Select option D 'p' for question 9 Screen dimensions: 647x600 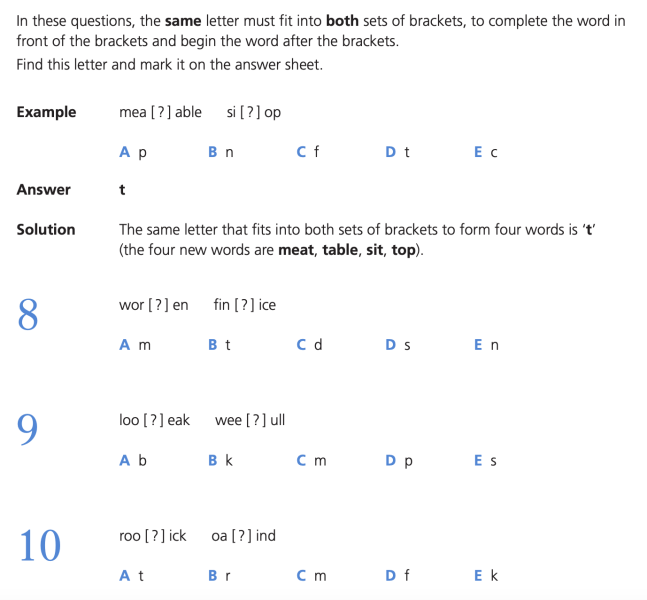tap(399, 461)
